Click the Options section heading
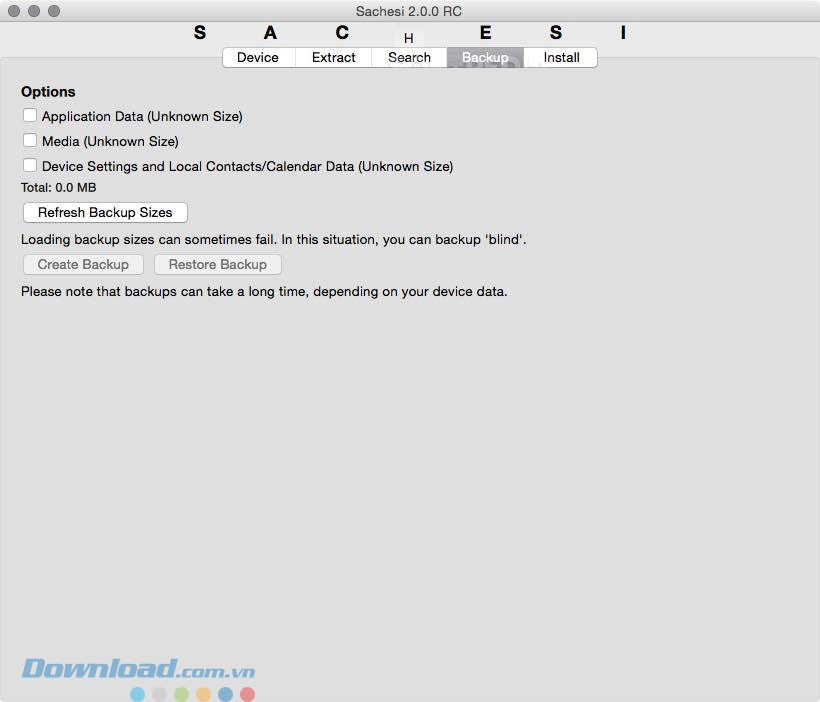820x702 pixels. coord(48,91)
